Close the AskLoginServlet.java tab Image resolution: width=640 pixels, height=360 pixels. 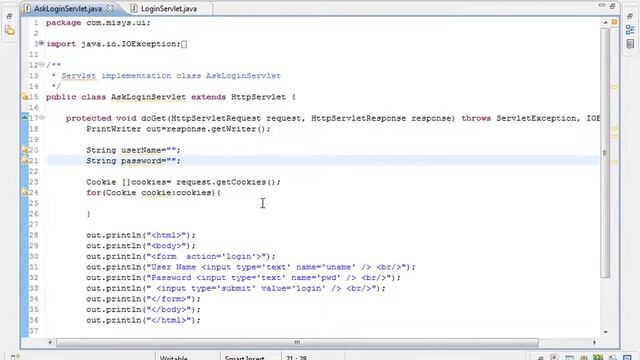click(110, 8)
